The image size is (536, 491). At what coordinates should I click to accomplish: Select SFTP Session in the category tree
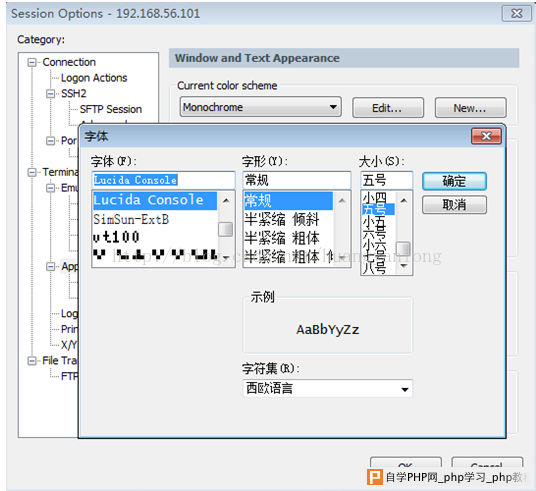(111, 109)
